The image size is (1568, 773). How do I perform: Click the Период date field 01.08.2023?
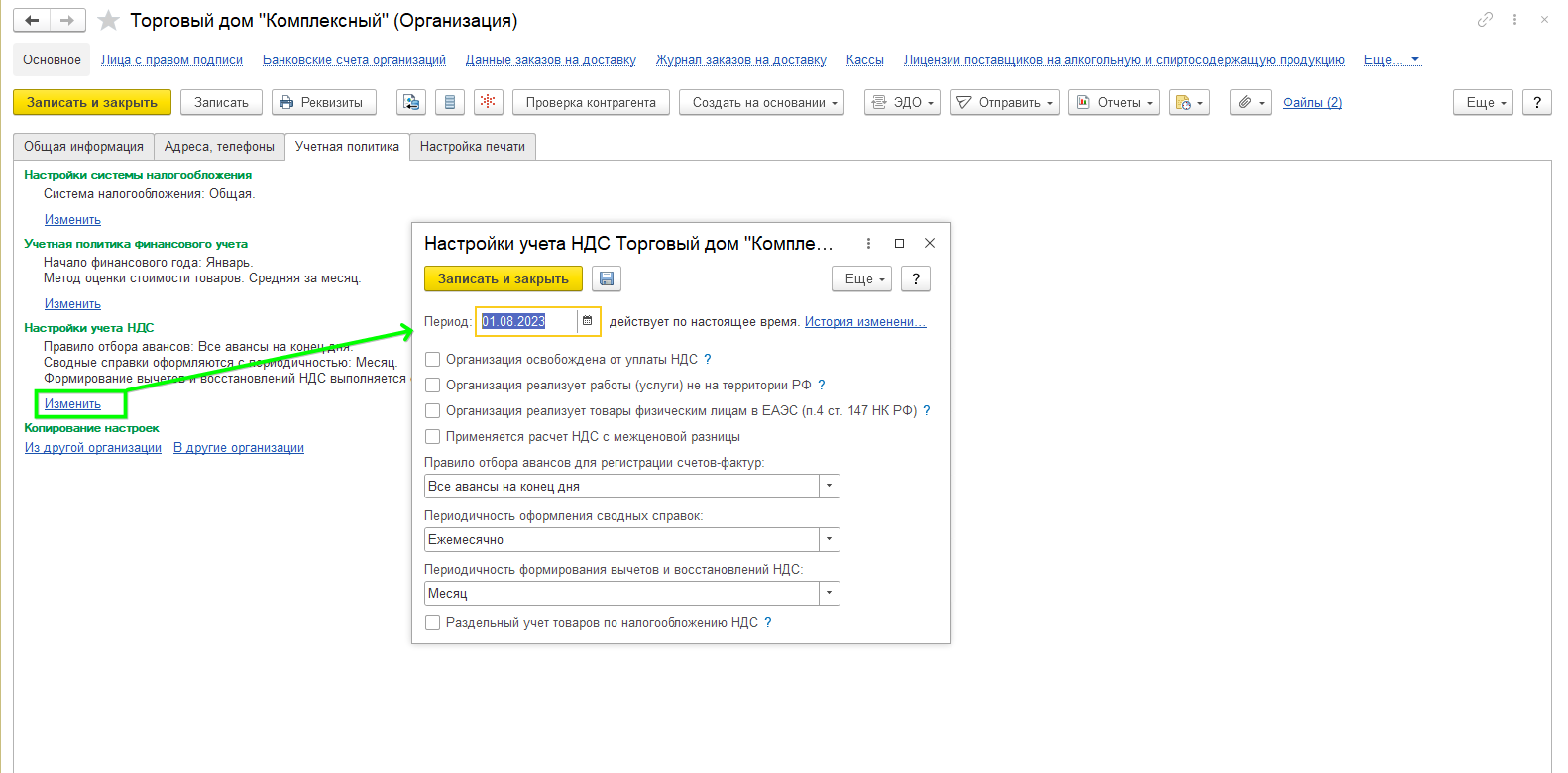(x=527, y=321)
